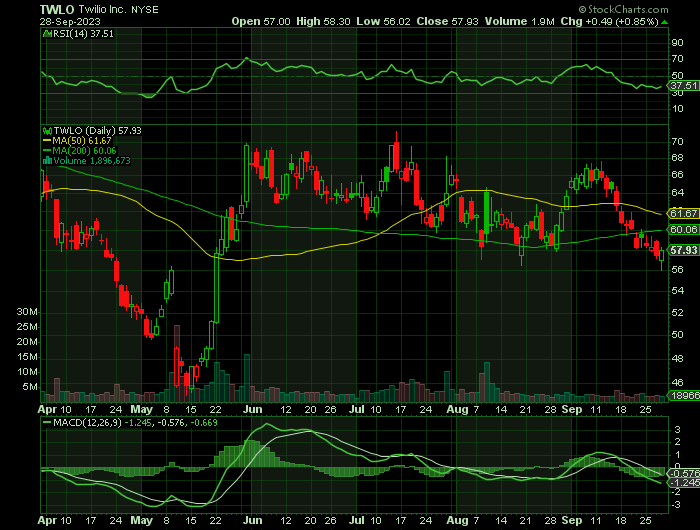700x530 pixels.
Task: Click the 46 label on the price axis
Action: 678,383
